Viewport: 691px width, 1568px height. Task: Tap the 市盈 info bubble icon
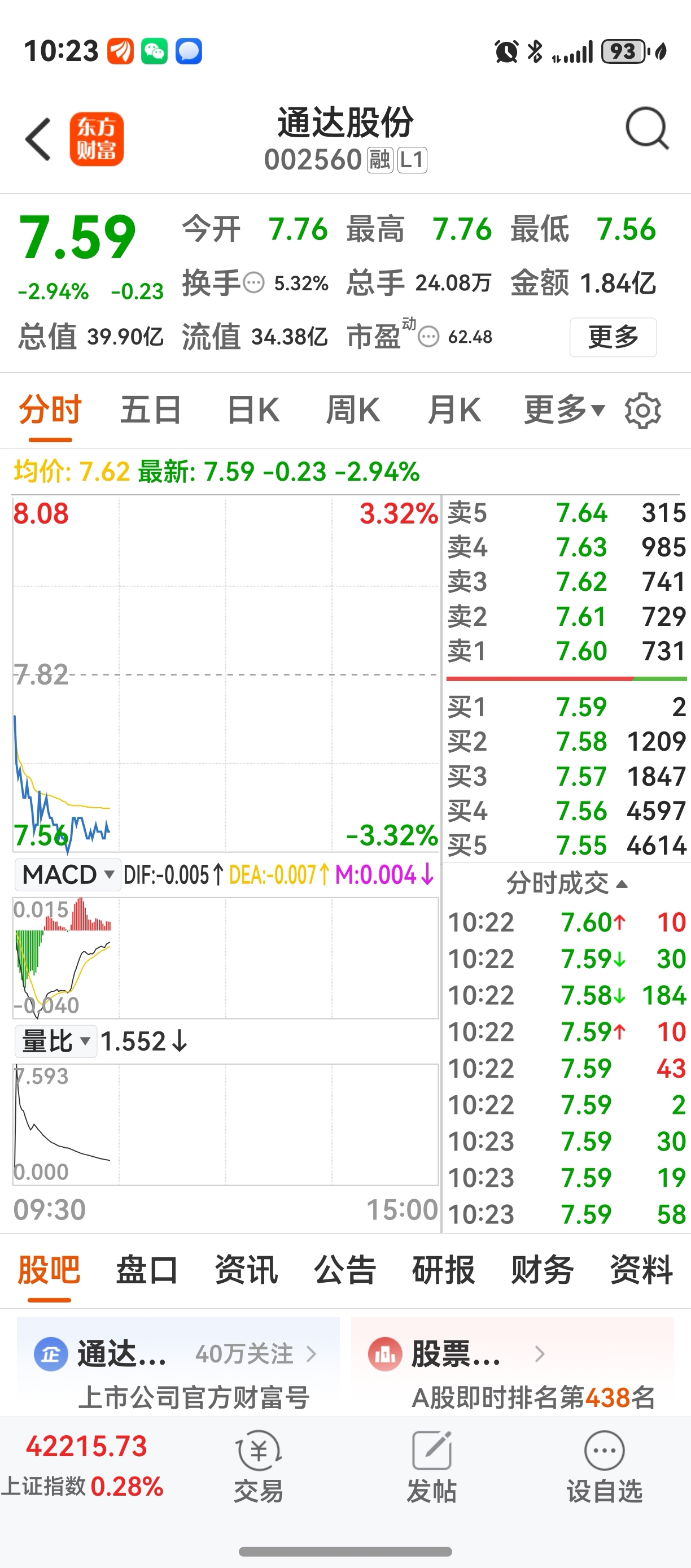point(429,336)
